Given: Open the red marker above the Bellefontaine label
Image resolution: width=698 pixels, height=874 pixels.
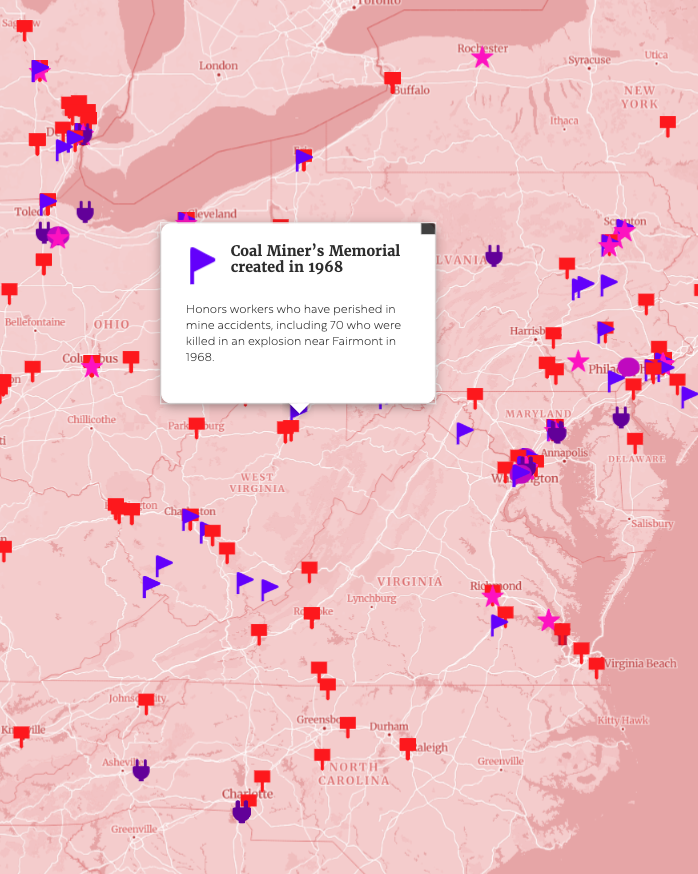Looking at the screenshot, I should pos(9,293).
